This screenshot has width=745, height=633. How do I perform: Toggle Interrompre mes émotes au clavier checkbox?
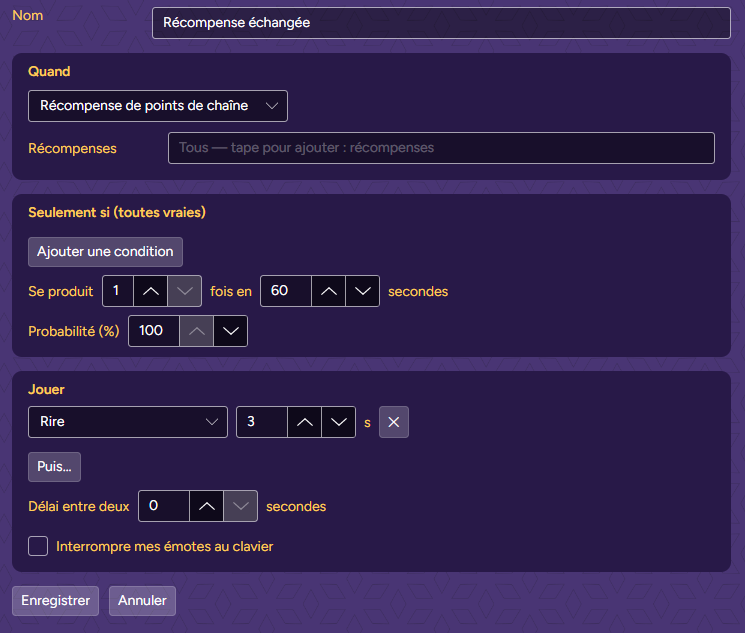point(38,546)
